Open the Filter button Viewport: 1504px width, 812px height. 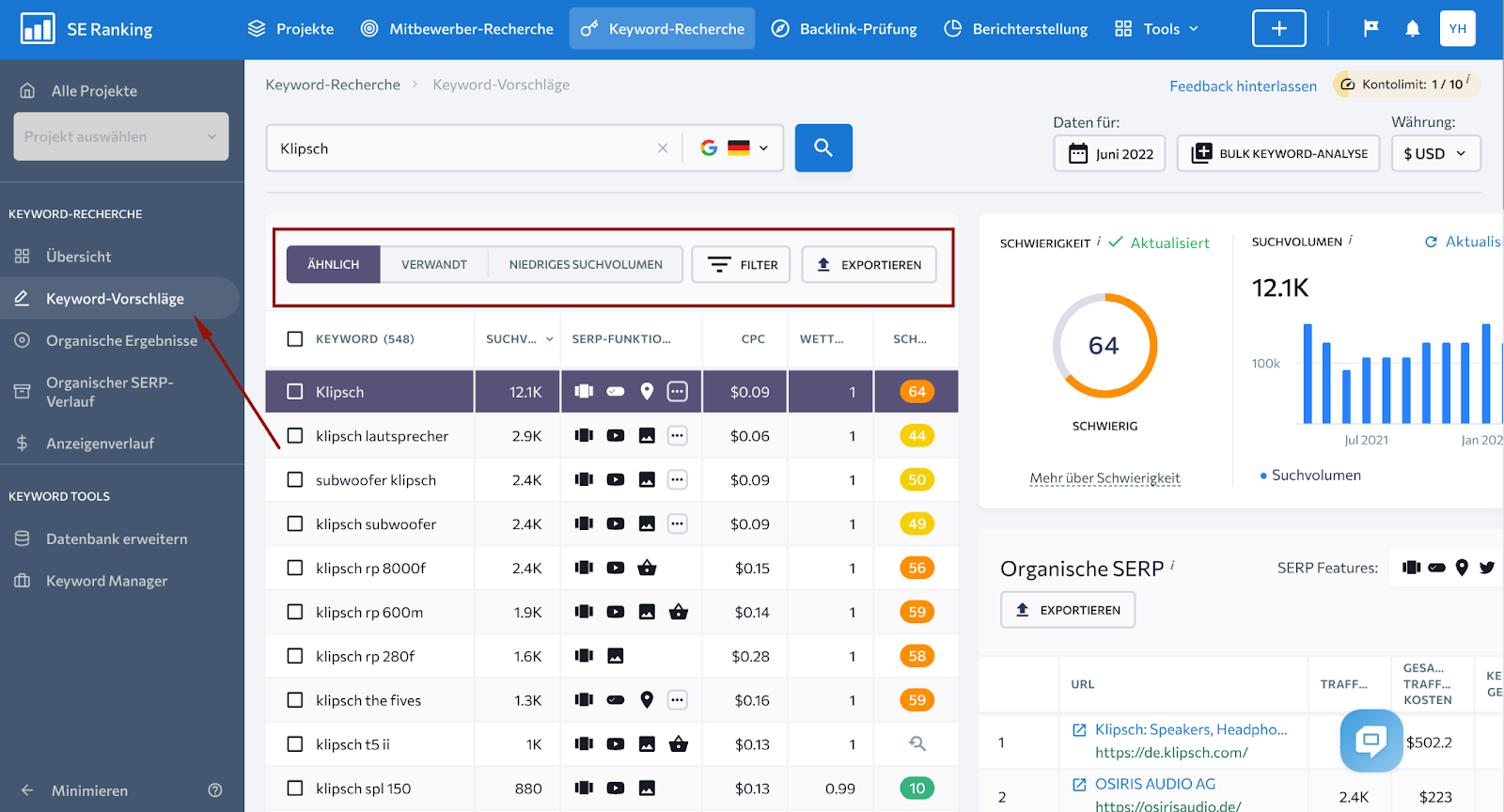click(742, 264)
